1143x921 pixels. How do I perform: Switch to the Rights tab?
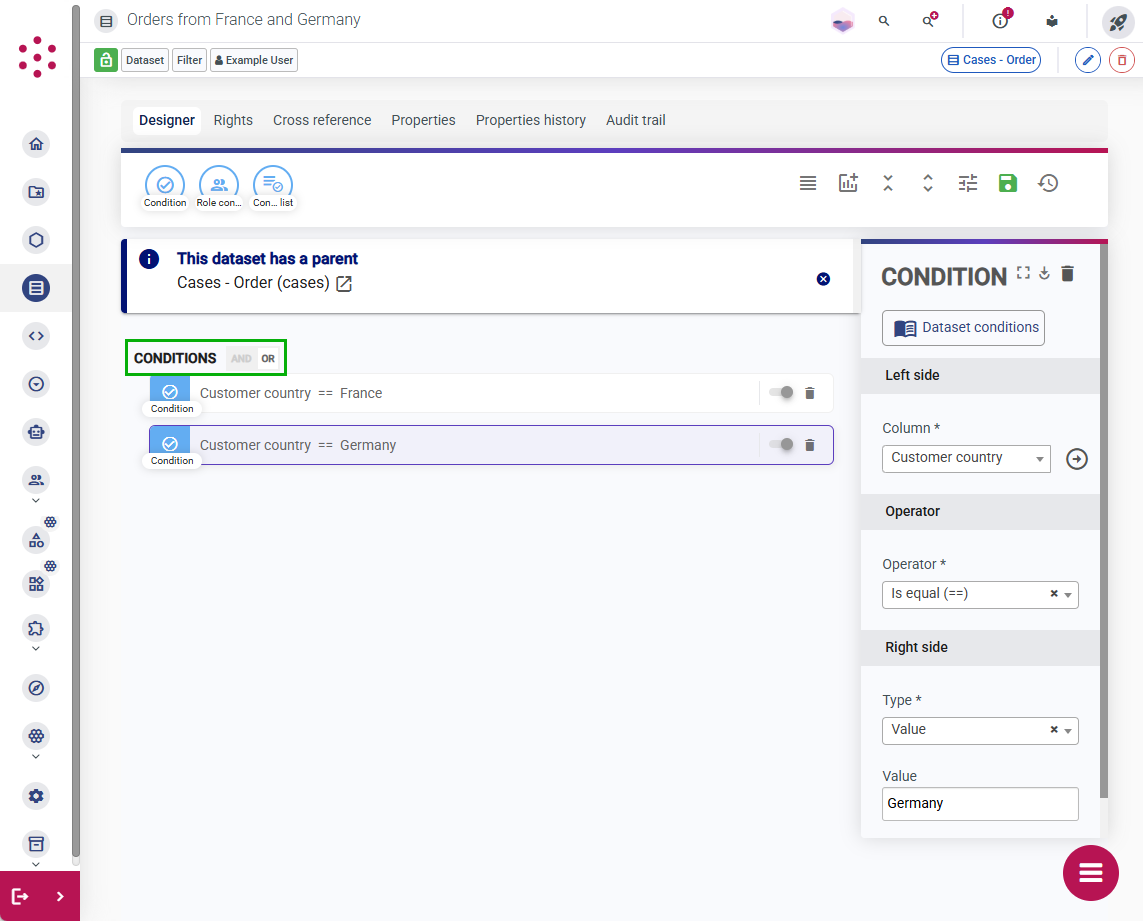tap(233, 120)
